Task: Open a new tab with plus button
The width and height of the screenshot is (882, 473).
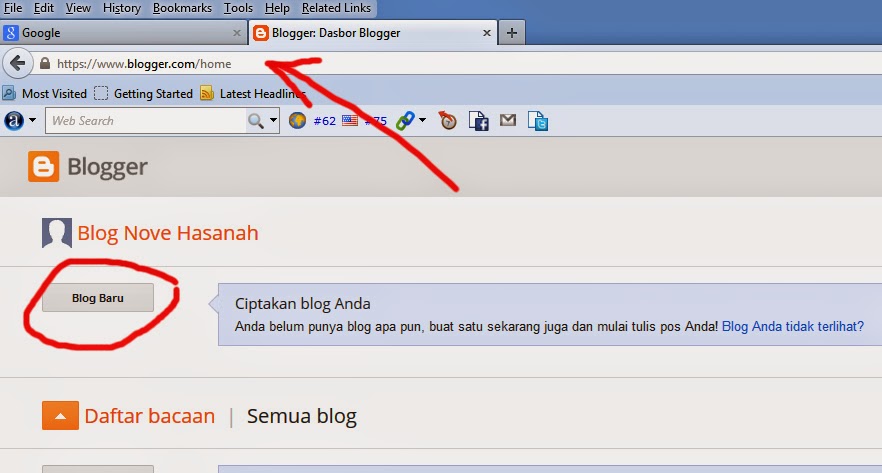Action: coord(511,33)
